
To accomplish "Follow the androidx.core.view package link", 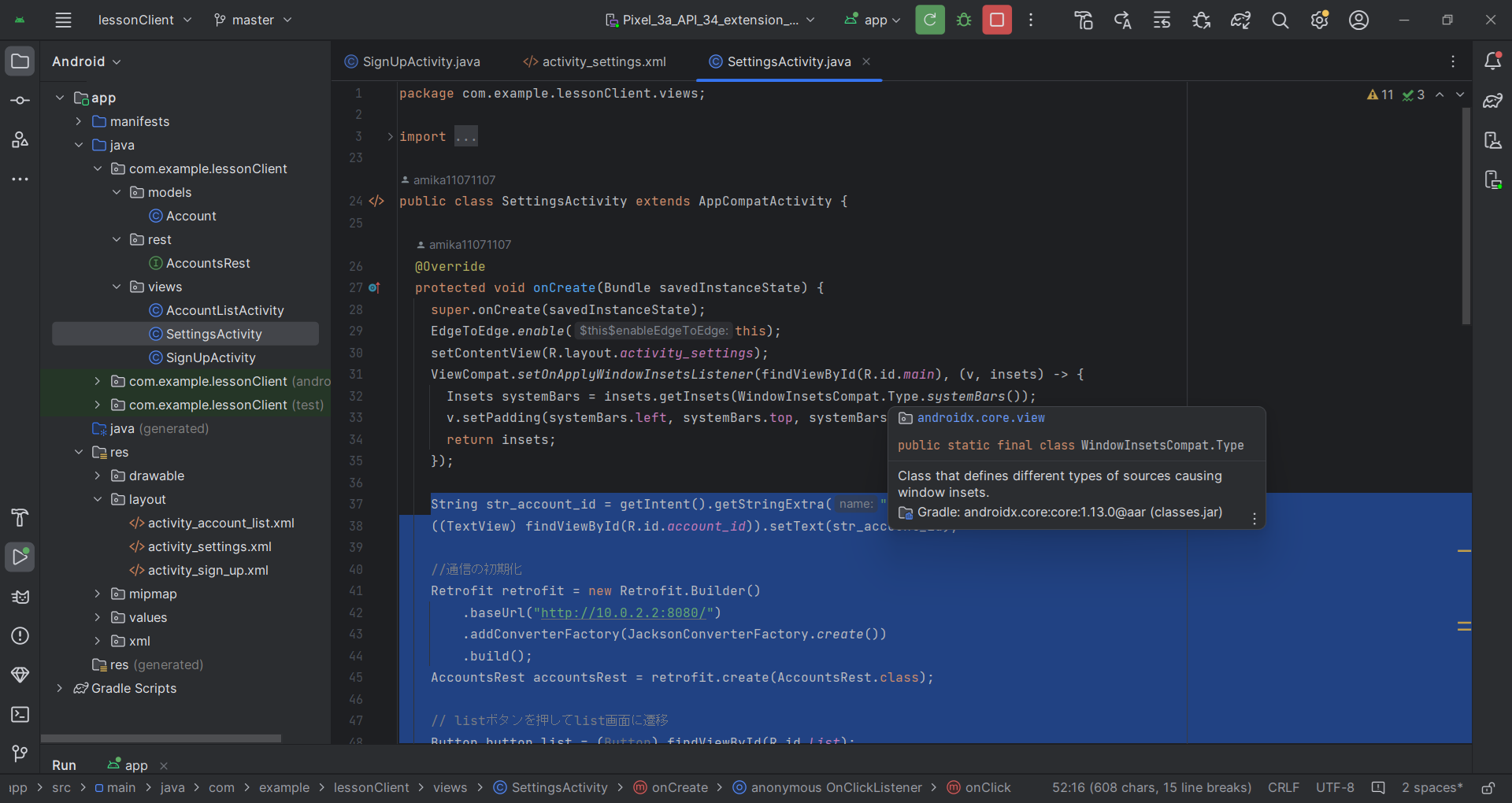I will pyautogui.click(x=980, y=418).
